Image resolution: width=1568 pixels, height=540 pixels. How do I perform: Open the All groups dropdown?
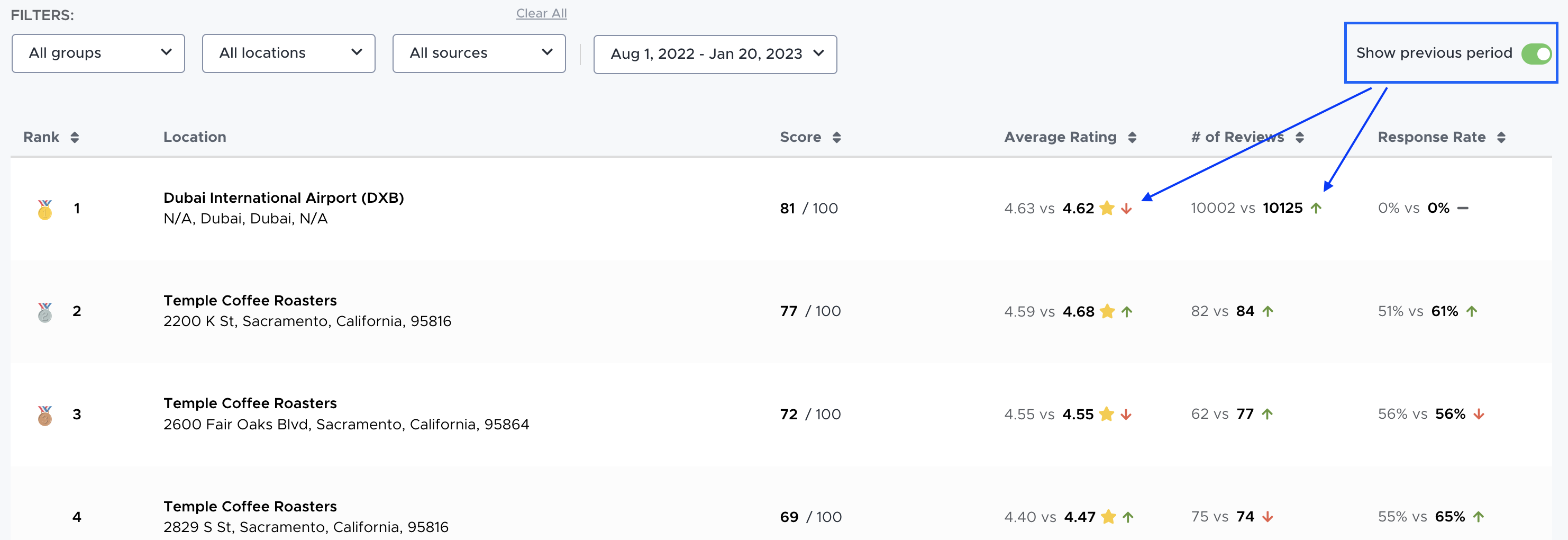point(98,53)
